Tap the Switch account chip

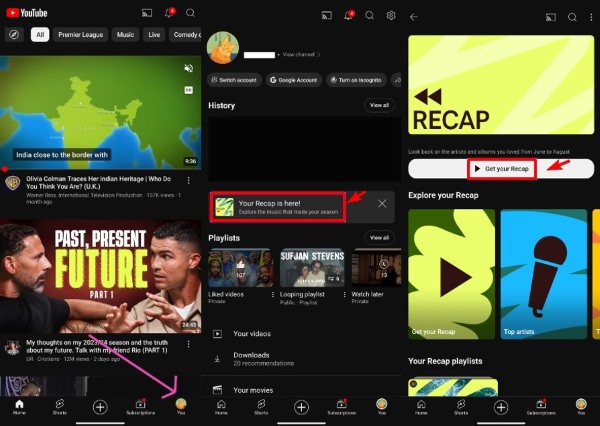tap(234, 80)
